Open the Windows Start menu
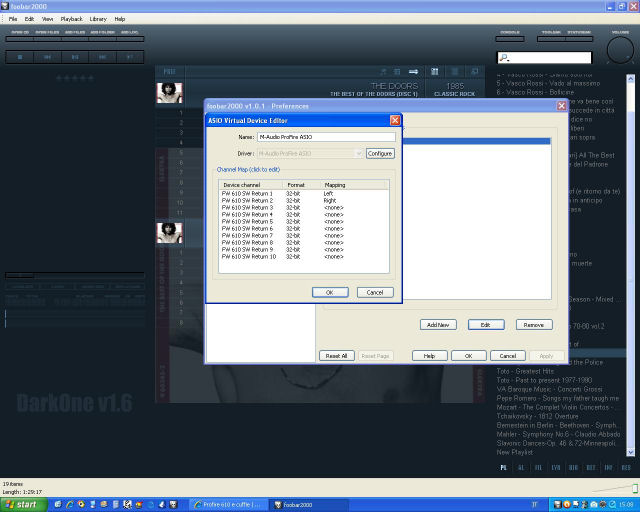Image resolution: width=640 pixels, height=512 pixels. point(24,505)
